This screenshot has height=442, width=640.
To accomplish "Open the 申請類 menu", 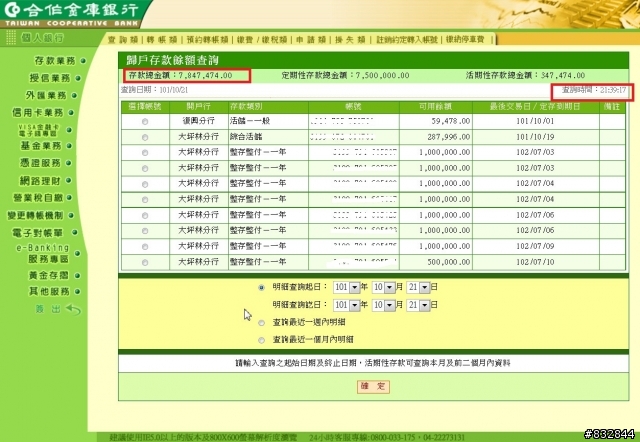I will point(311,40).
